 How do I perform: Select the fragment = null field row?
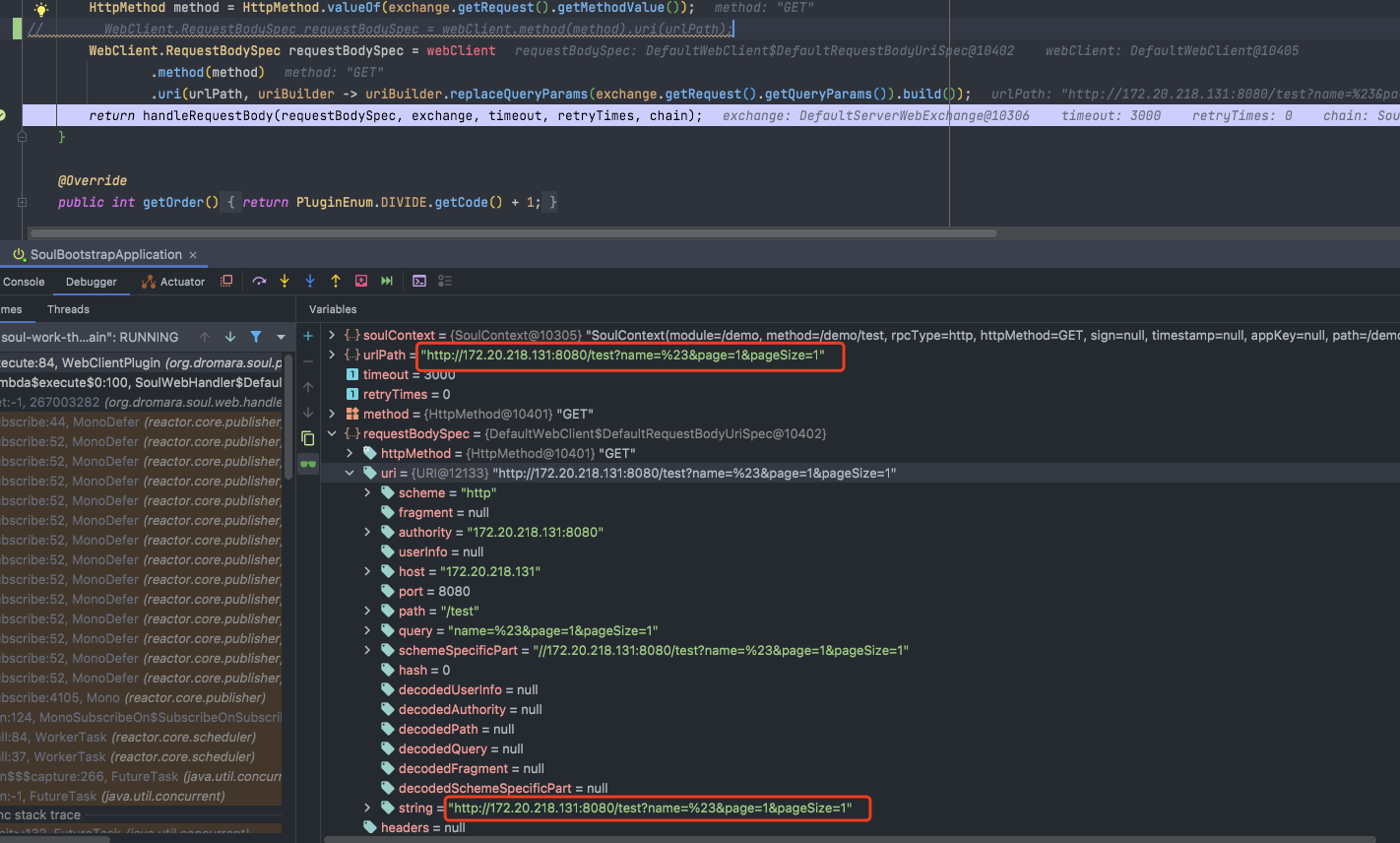(x=860, y=512)
